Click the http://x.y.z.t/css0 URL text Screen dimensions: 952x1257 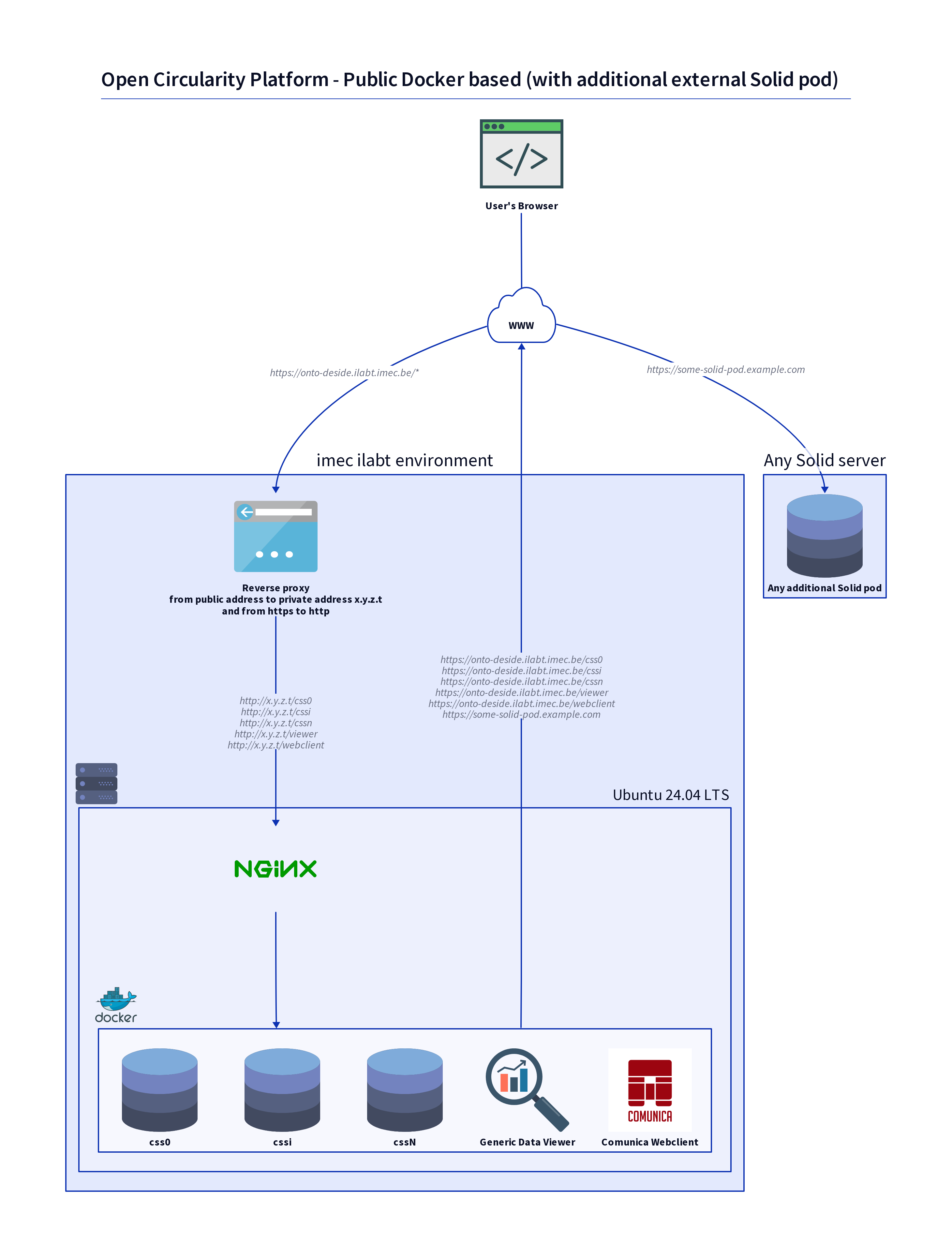[x=275, y=701]
